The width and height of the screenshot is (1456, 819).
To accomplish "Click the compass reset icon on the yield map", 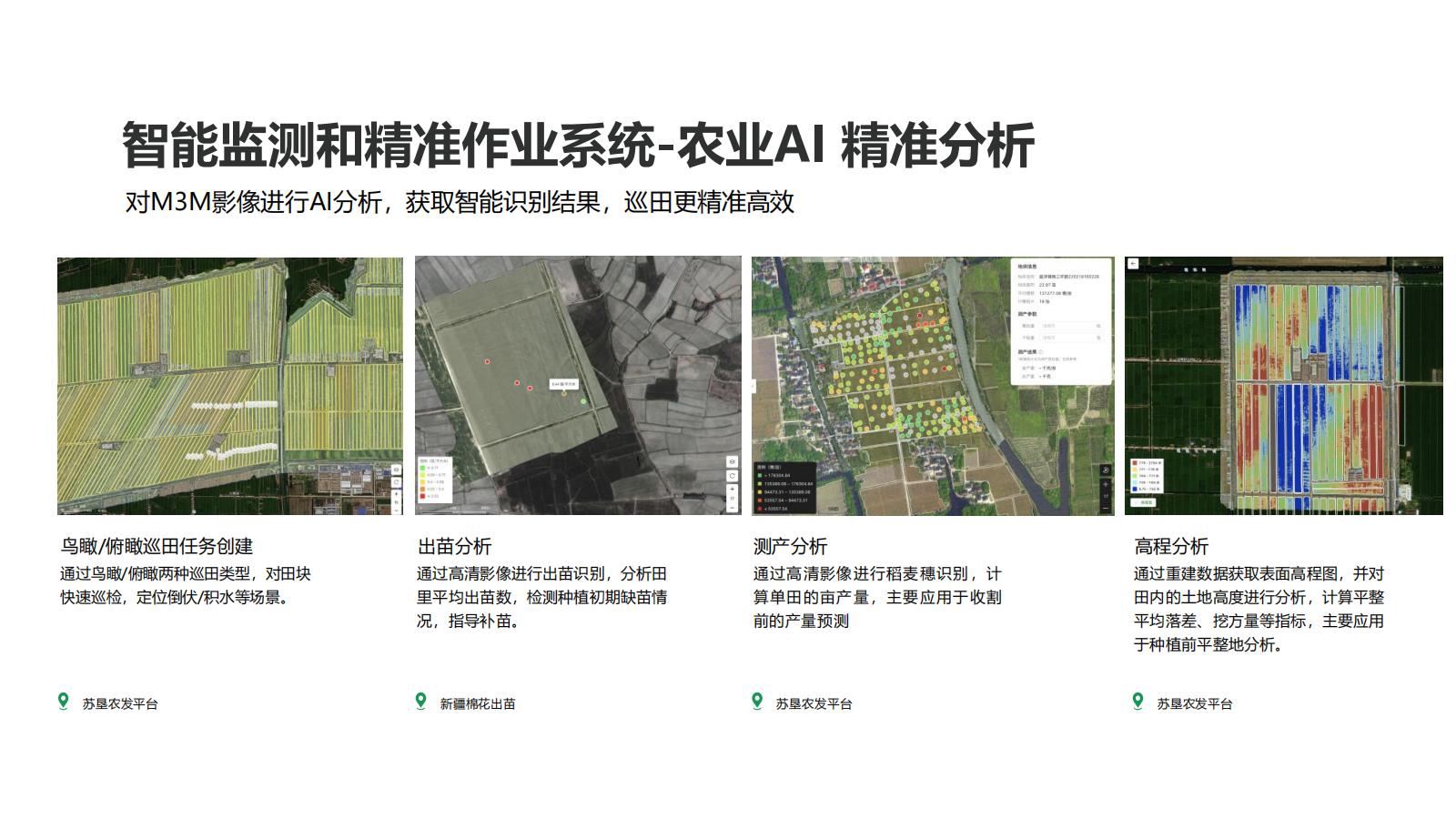I will click(1105, 470).
